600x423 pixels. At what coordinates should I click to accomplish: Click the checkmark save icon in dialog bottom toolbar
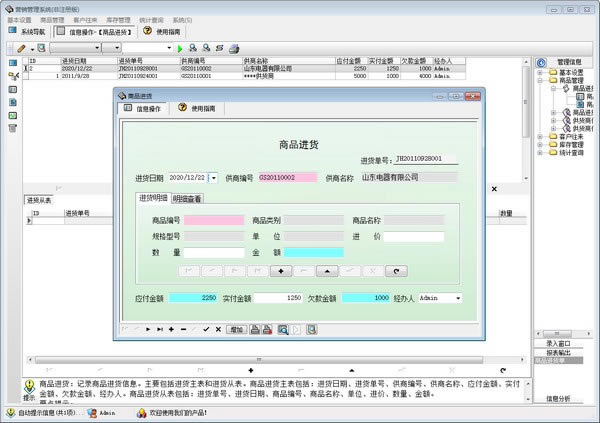click(x=206, y=329)
